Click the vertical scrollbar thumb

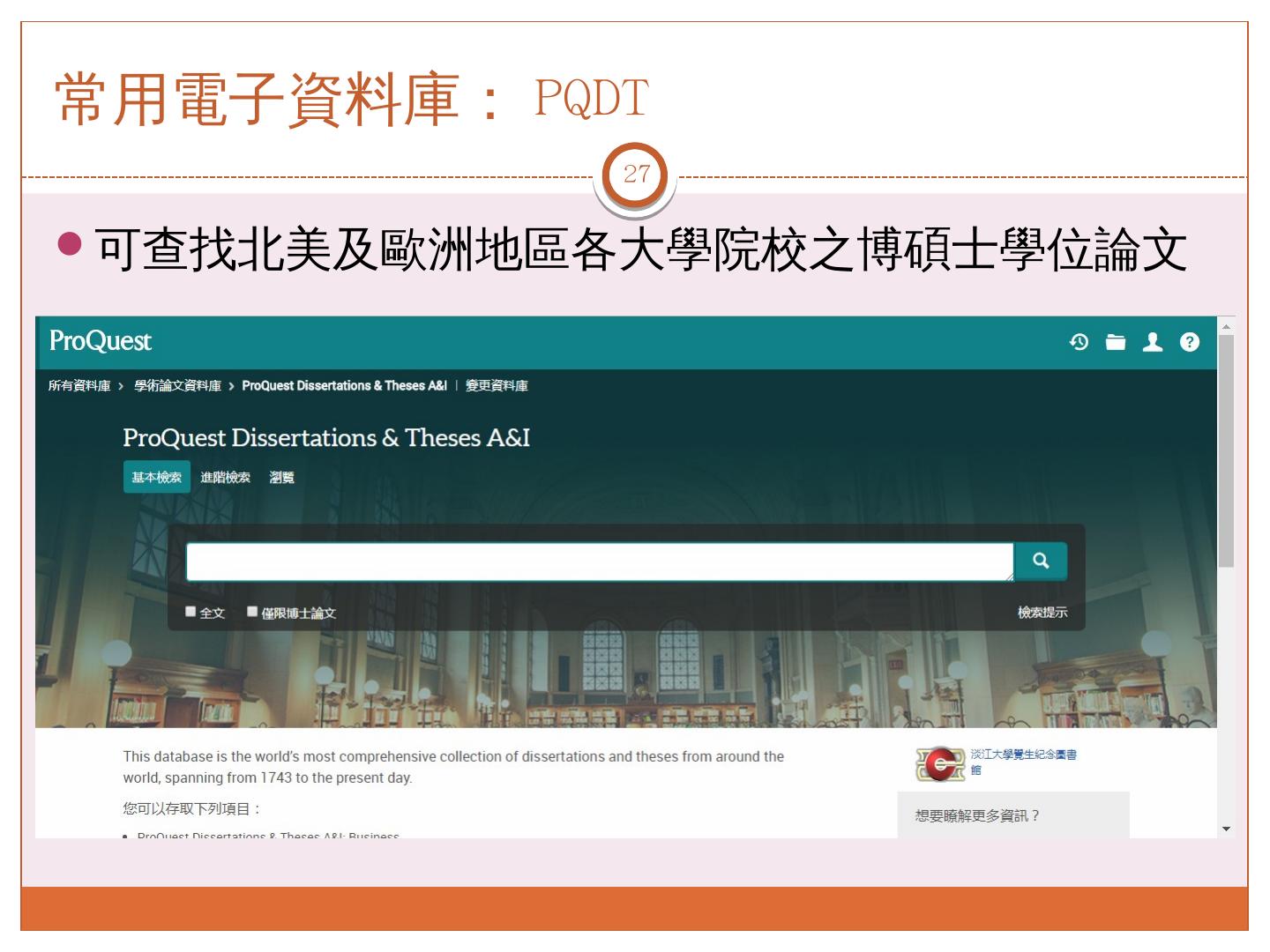point(1226,450)
